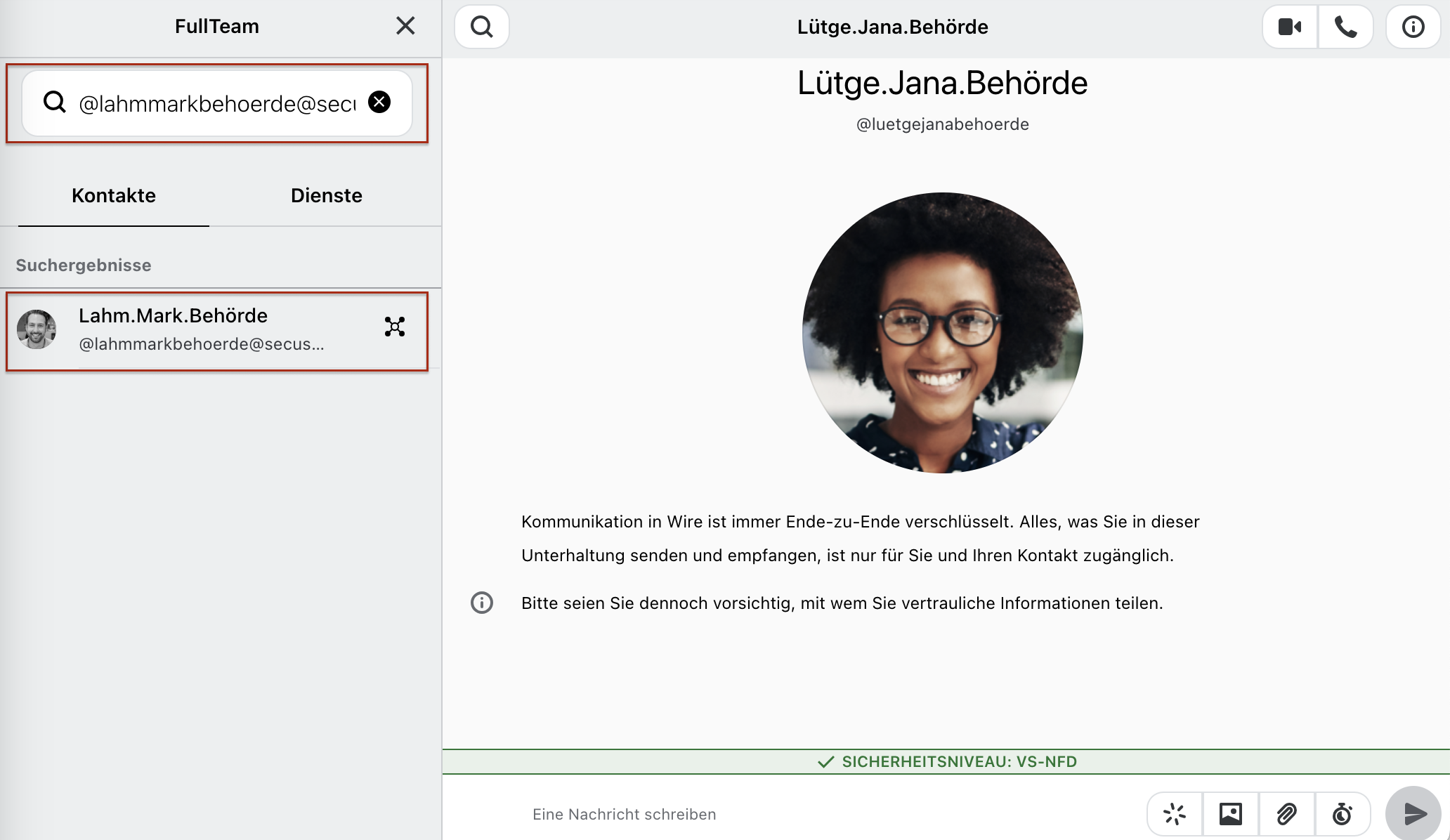1450x840 pixels.
Task: Click the Suchergebnisse heading
Action: 84,265
